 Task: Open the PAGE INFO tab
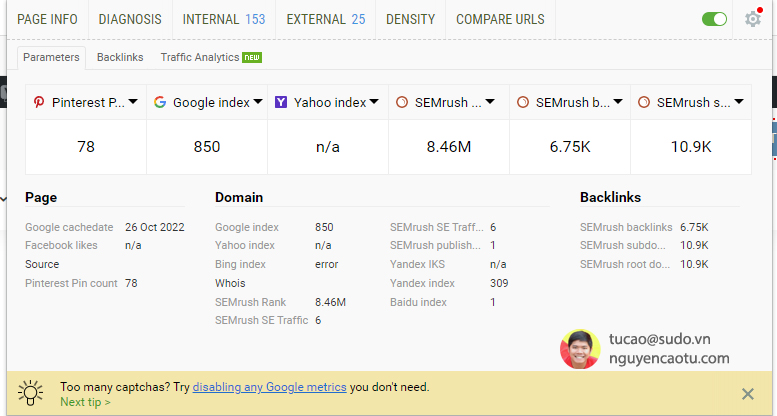pos(48,19)
